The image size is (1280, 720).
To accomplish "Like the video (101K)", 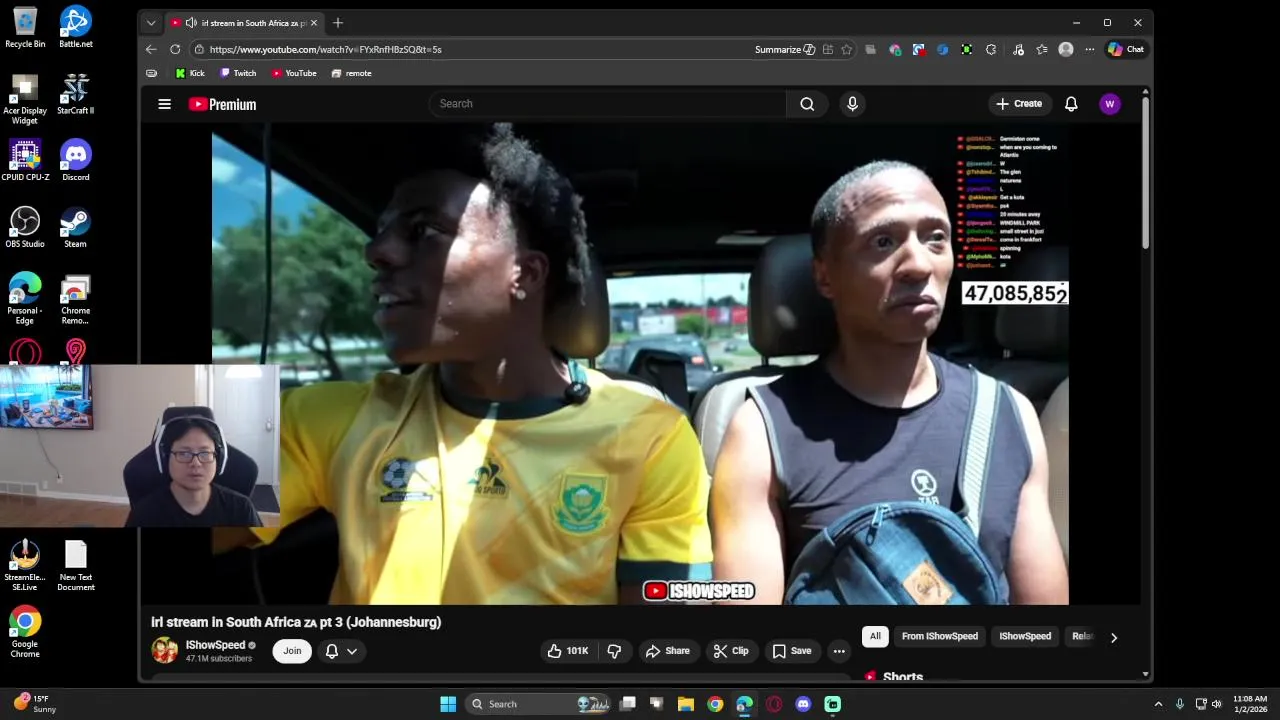I will point(568,651).
